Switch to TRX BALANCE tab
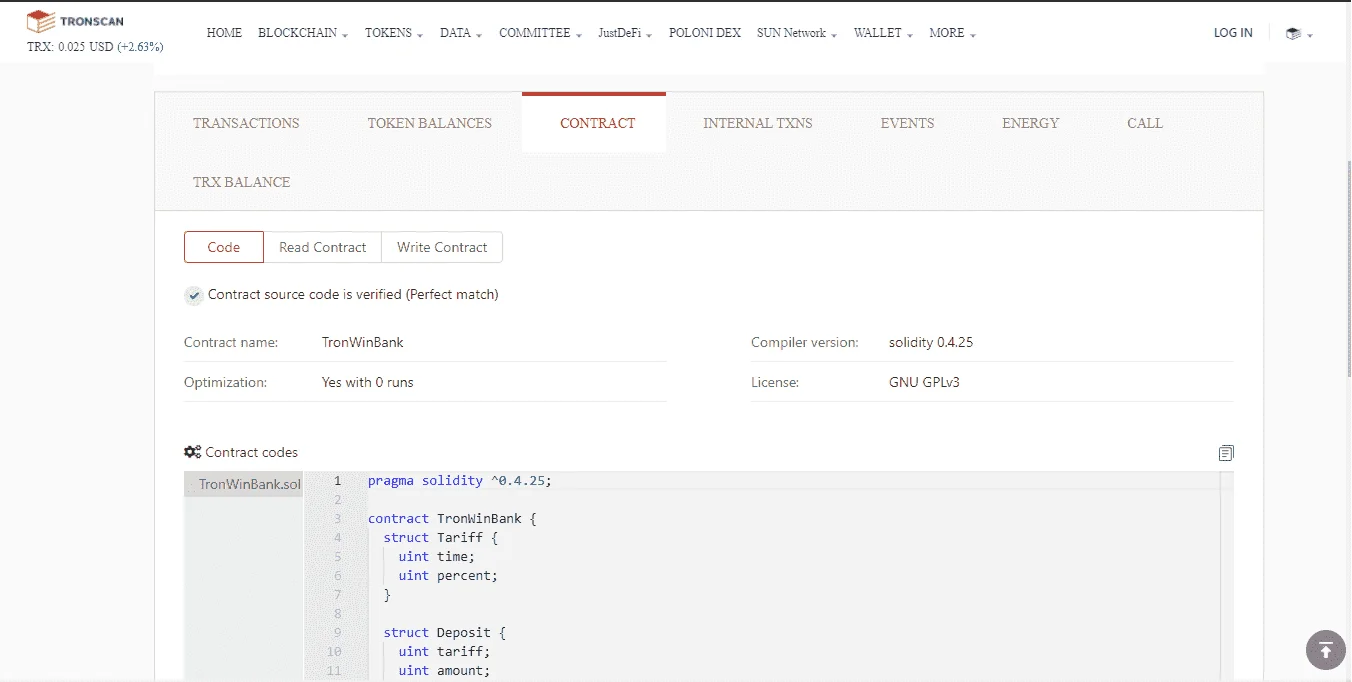The height and width of the screenshot is (682, 1352). pos(242,182)
